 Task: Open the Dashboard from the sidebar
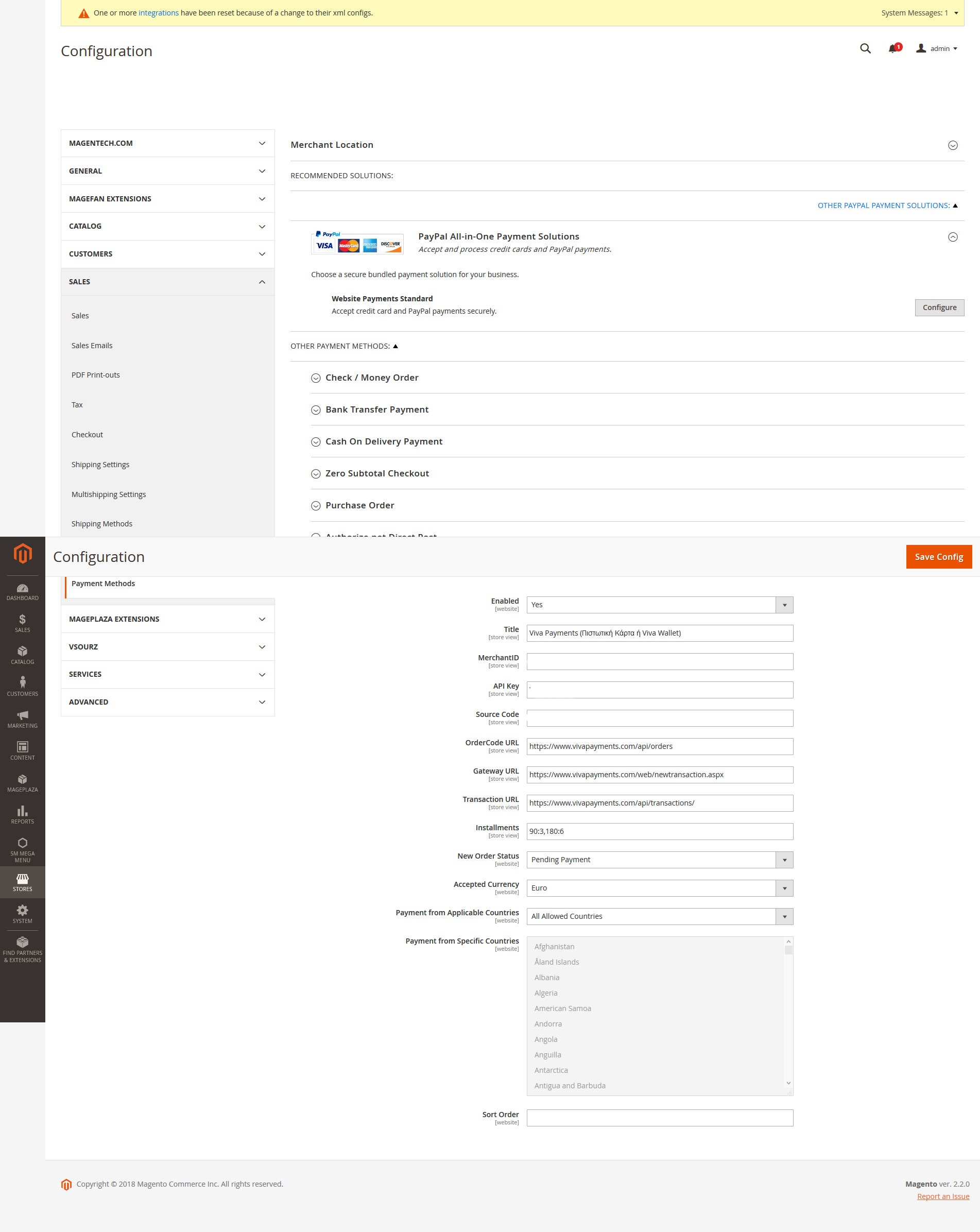[22, 592]
